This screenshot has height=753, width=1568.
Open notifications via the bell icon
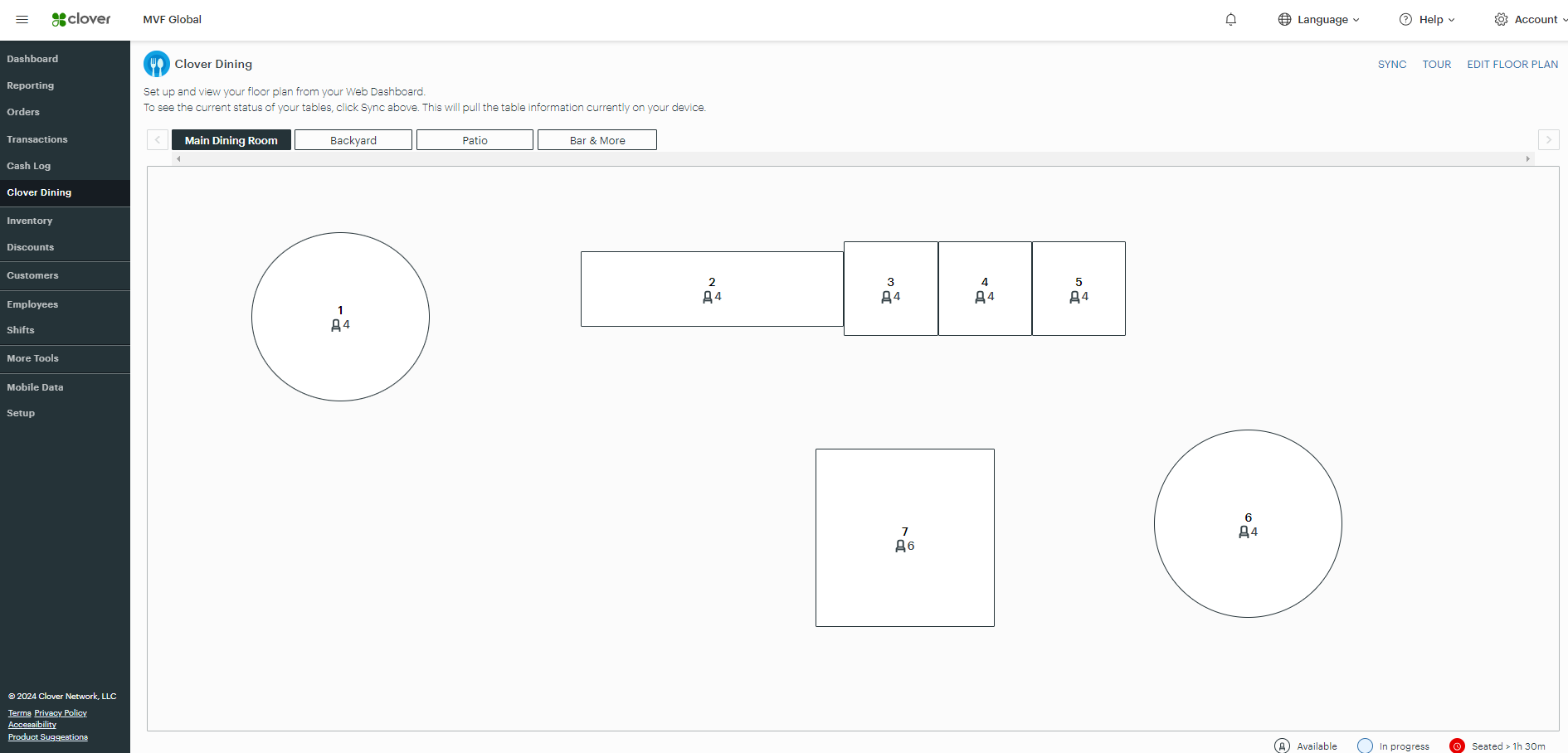pos(1231,19)
